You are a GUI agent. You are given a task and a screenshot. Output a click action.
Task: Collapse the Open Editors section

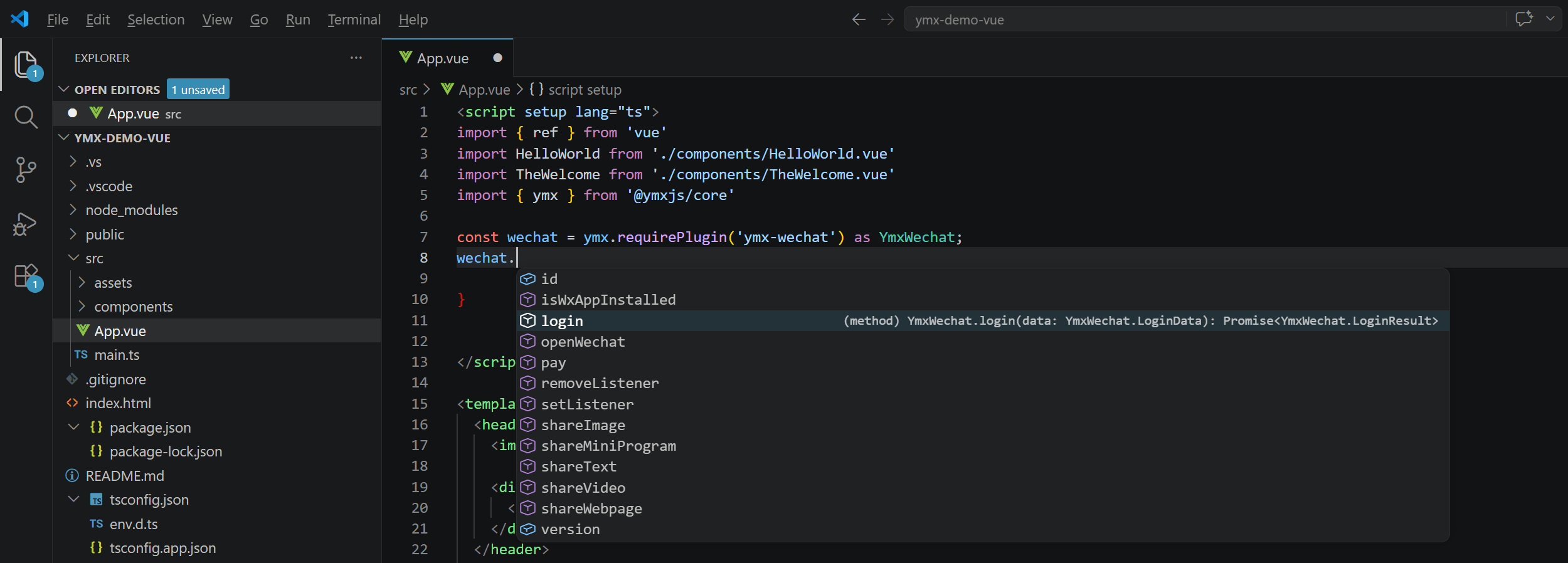[63, 89]
